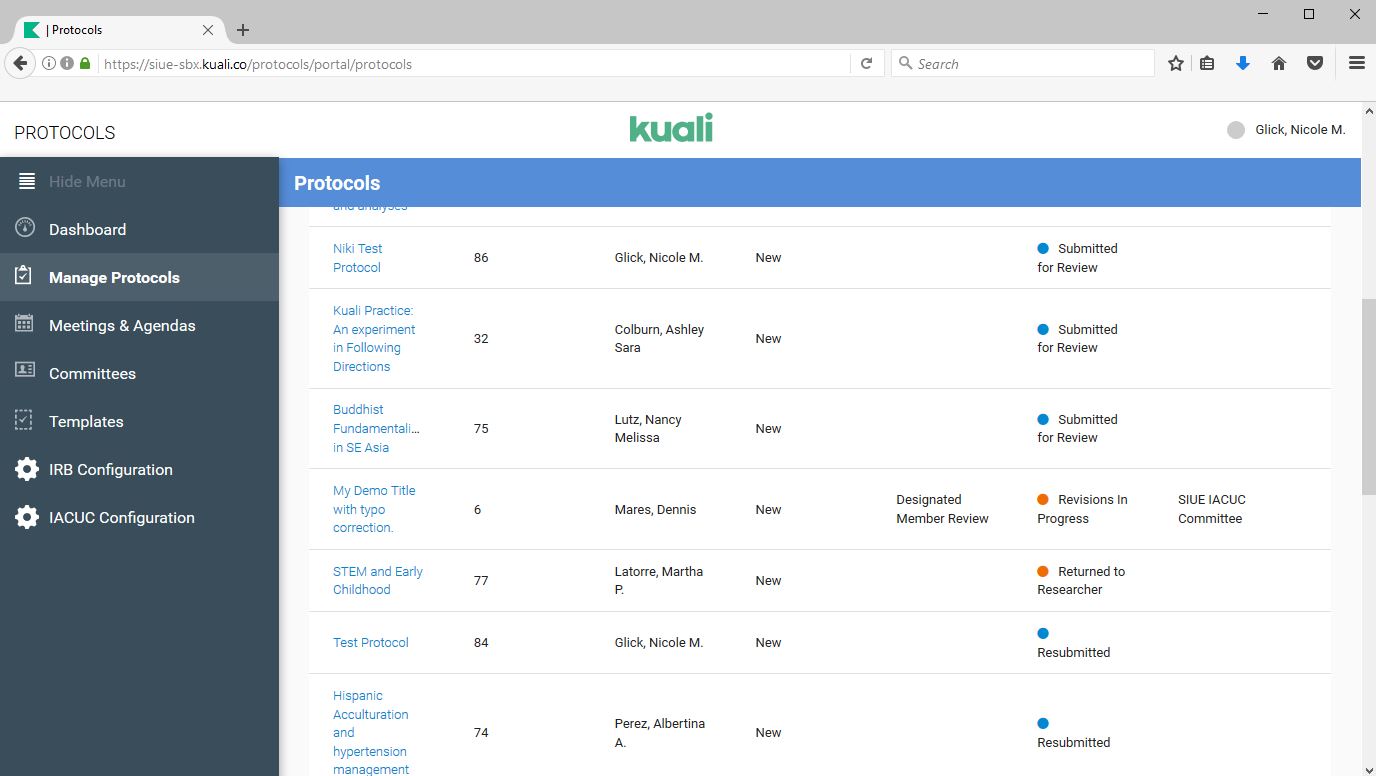
Task: Click the Manage Protocols clipboard icon
Action: 26,277
